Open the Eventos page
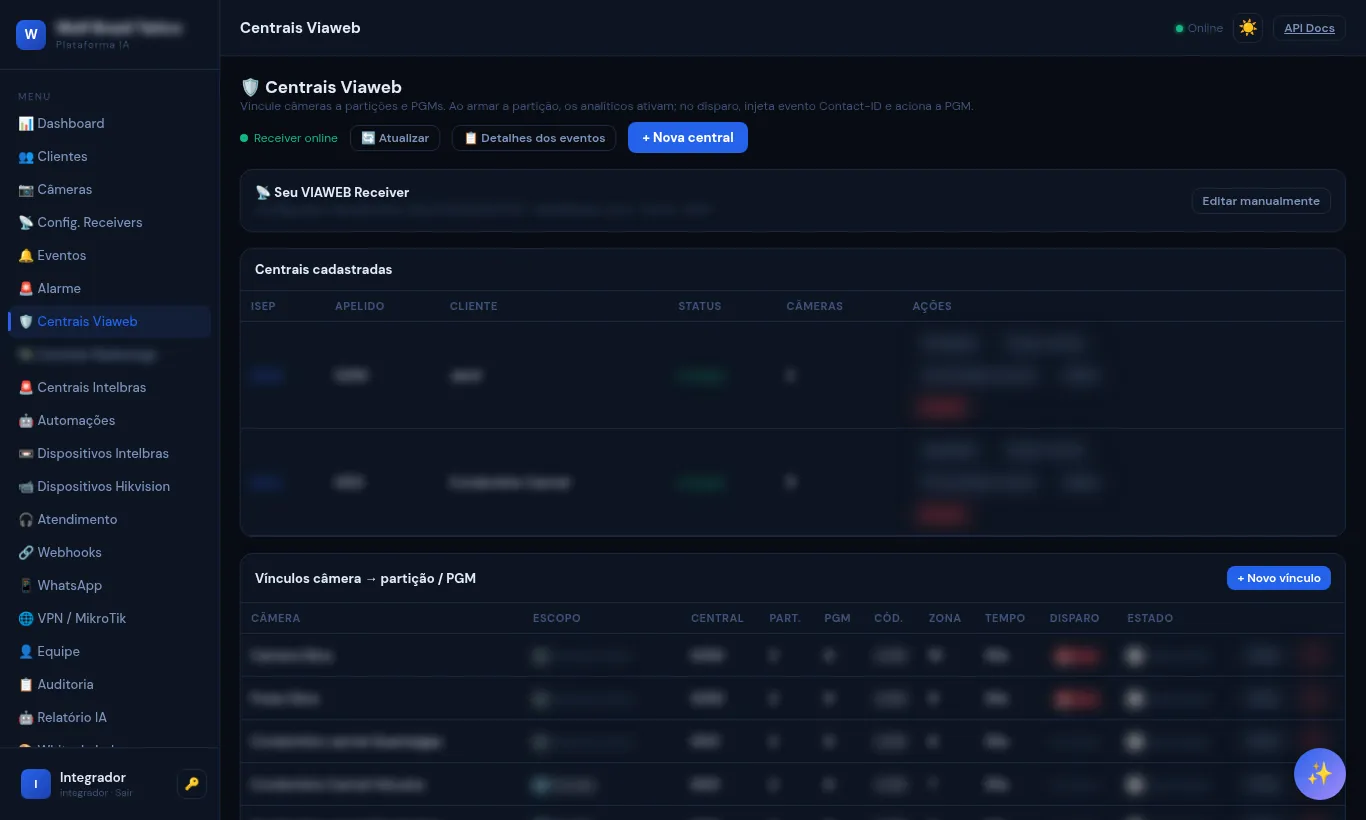 coord(110,255)
